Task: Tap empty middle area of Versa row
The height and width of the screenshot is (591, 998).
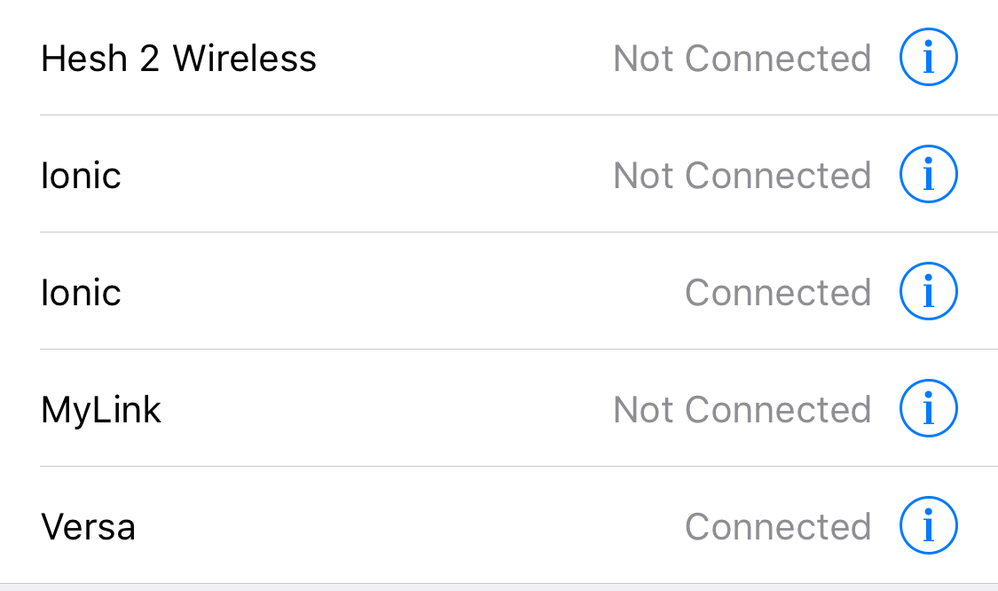Action: [400, 526]
